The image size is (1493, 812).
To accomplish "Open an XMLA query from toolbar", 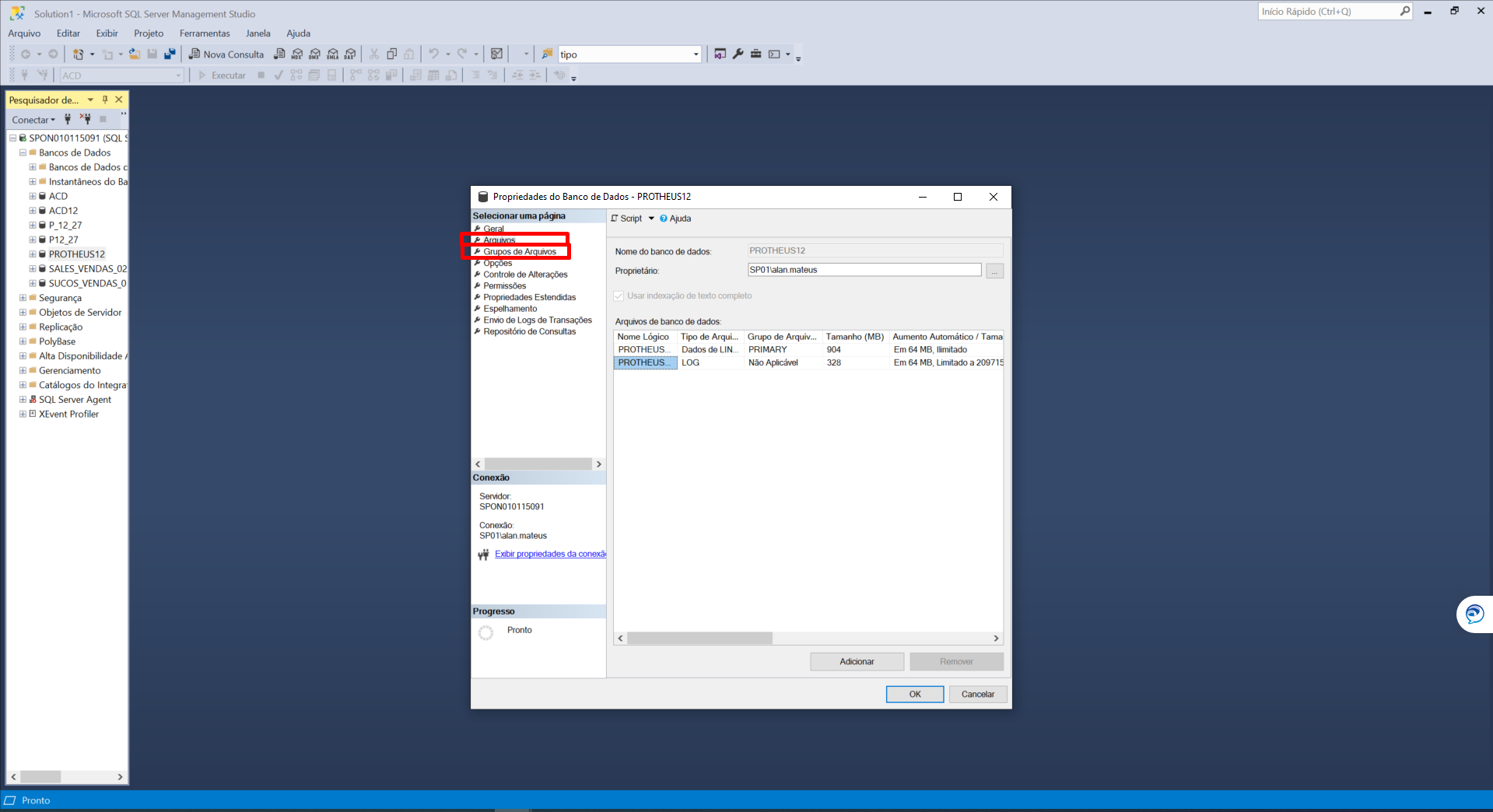I will point(332,54).
